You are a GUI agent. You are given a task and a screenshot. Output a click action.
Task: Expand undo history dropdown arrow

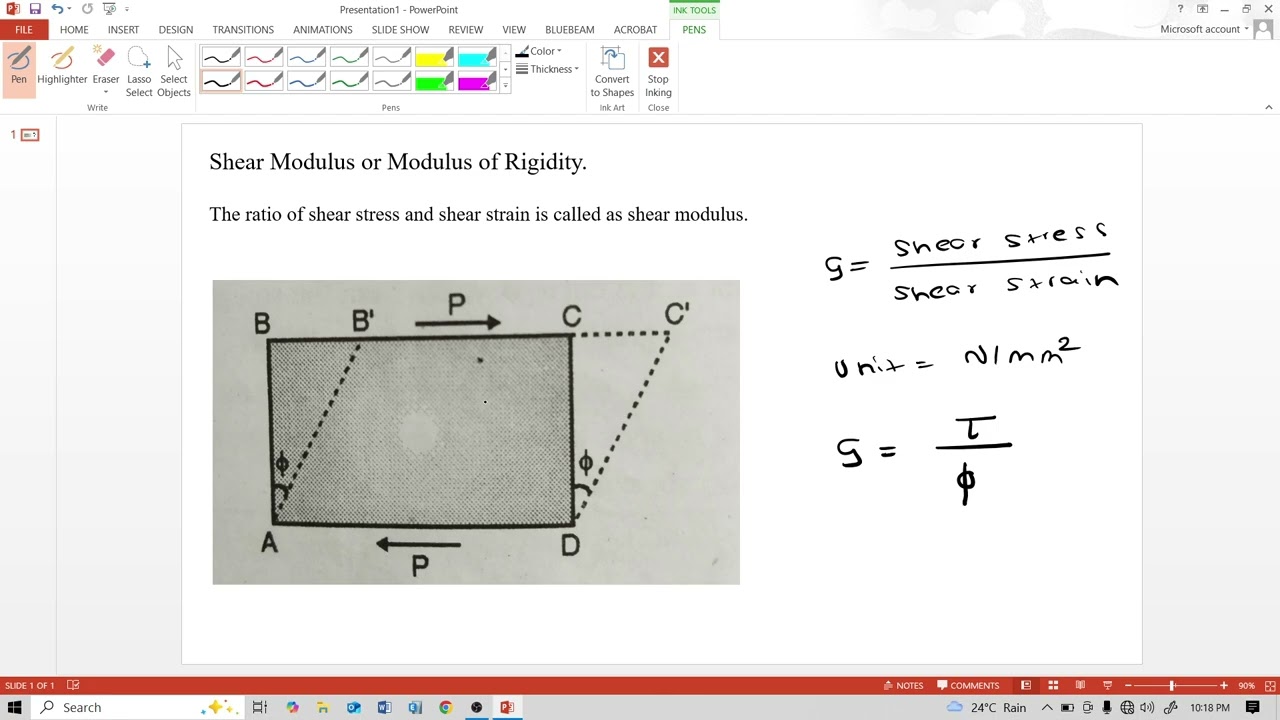[69, 9]
